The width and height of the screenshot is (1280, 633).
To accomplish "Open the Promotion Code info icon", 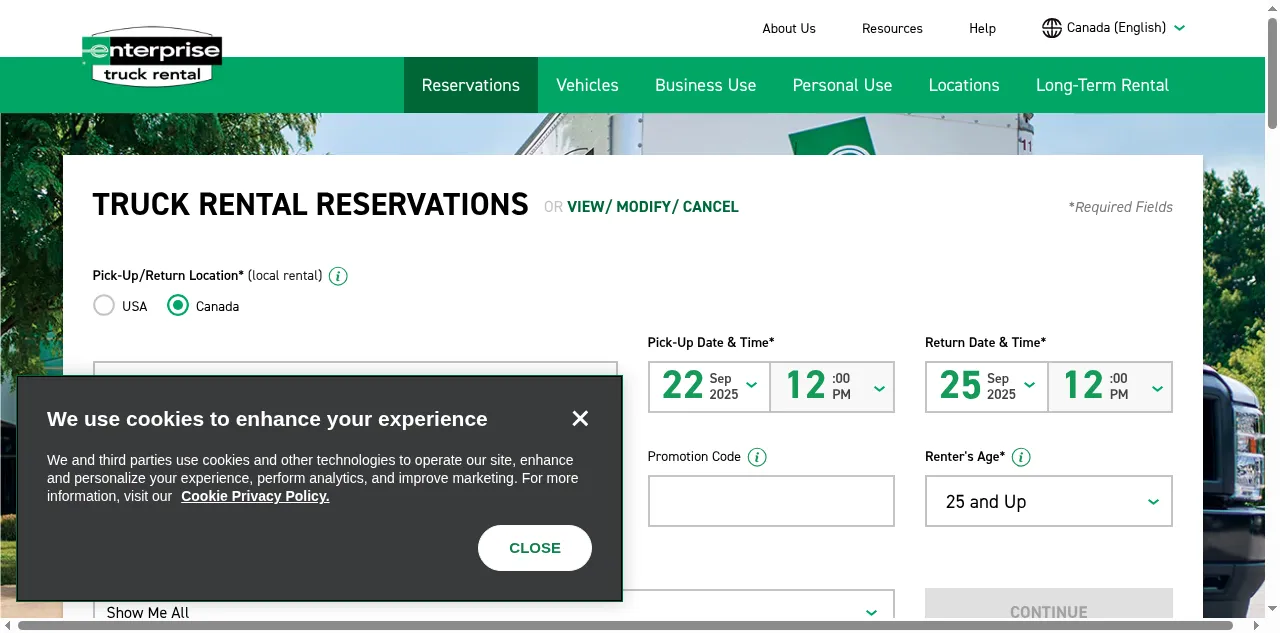I will coord(757,457).
